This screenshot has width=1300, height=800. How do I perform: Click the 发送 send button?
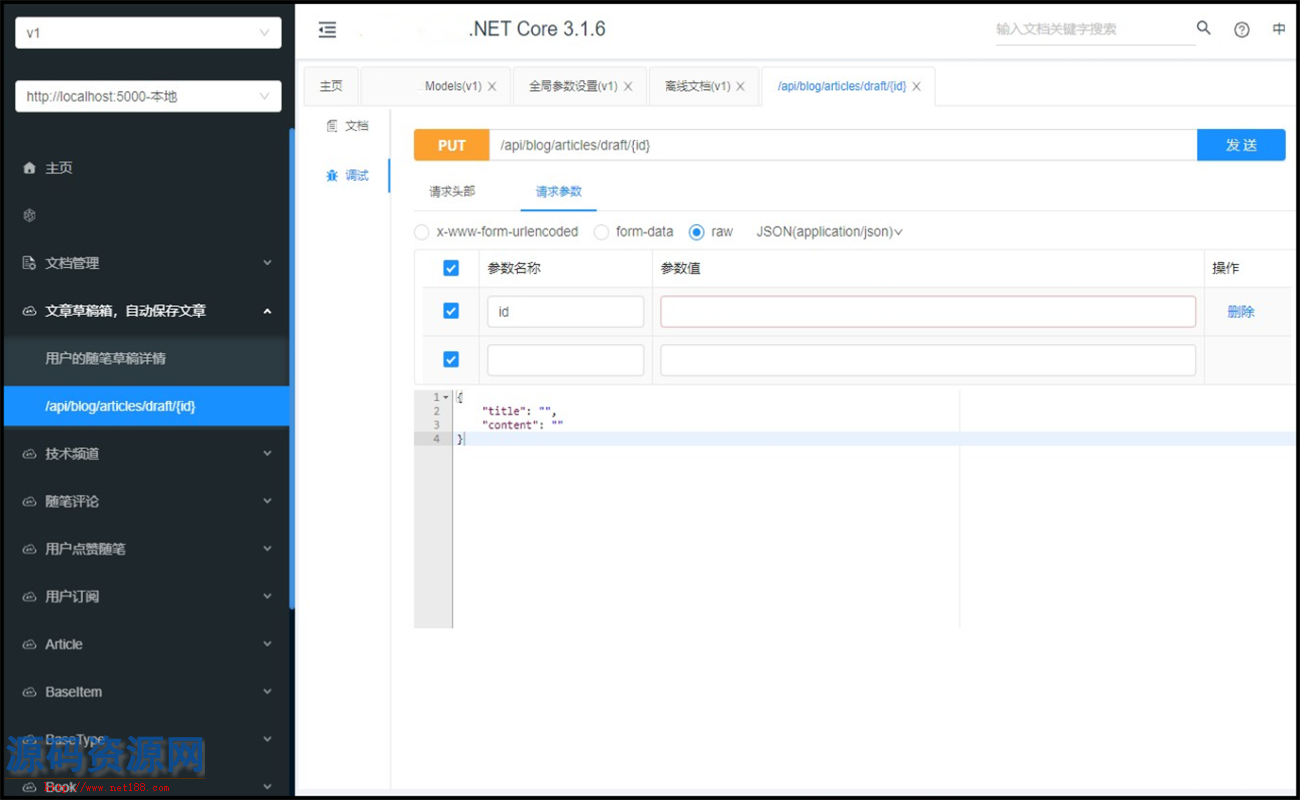(x=1241, y=145)
